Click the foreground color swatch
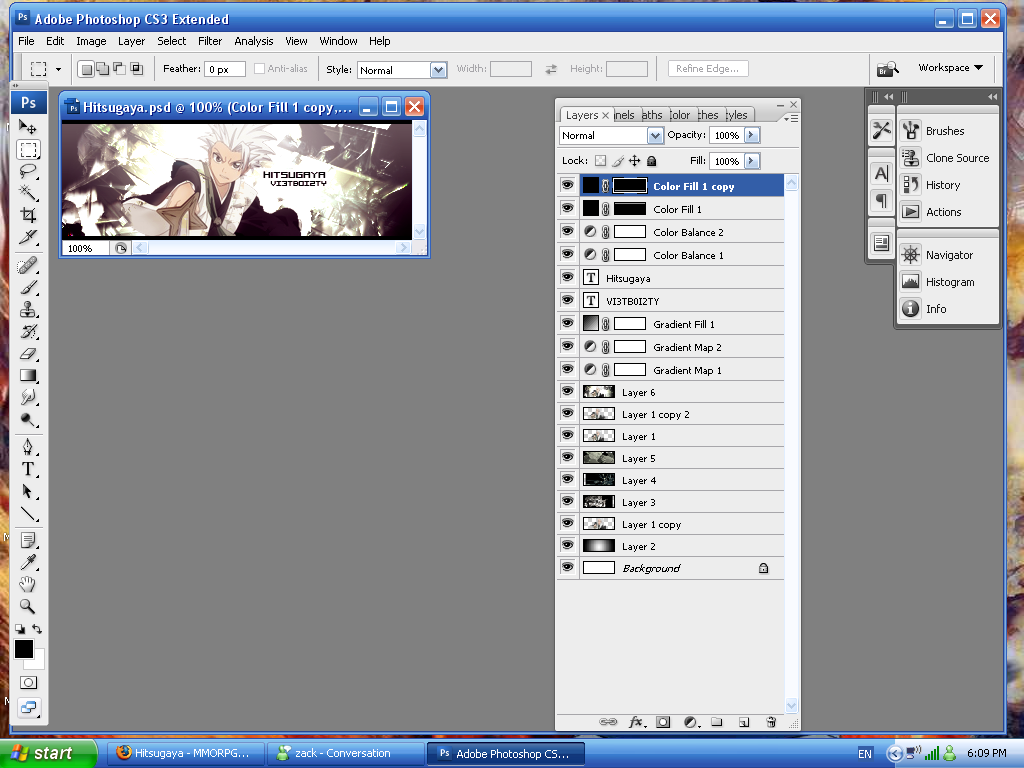Image resolution: width=1024 pixels, height=768 pixels. [x=24, y=648]
